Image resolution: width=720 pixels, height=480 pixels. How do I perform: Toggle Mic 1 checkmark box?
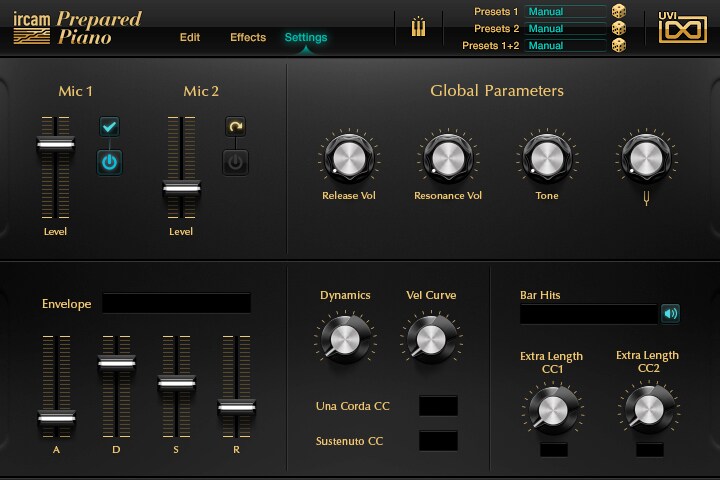[109, 126]
